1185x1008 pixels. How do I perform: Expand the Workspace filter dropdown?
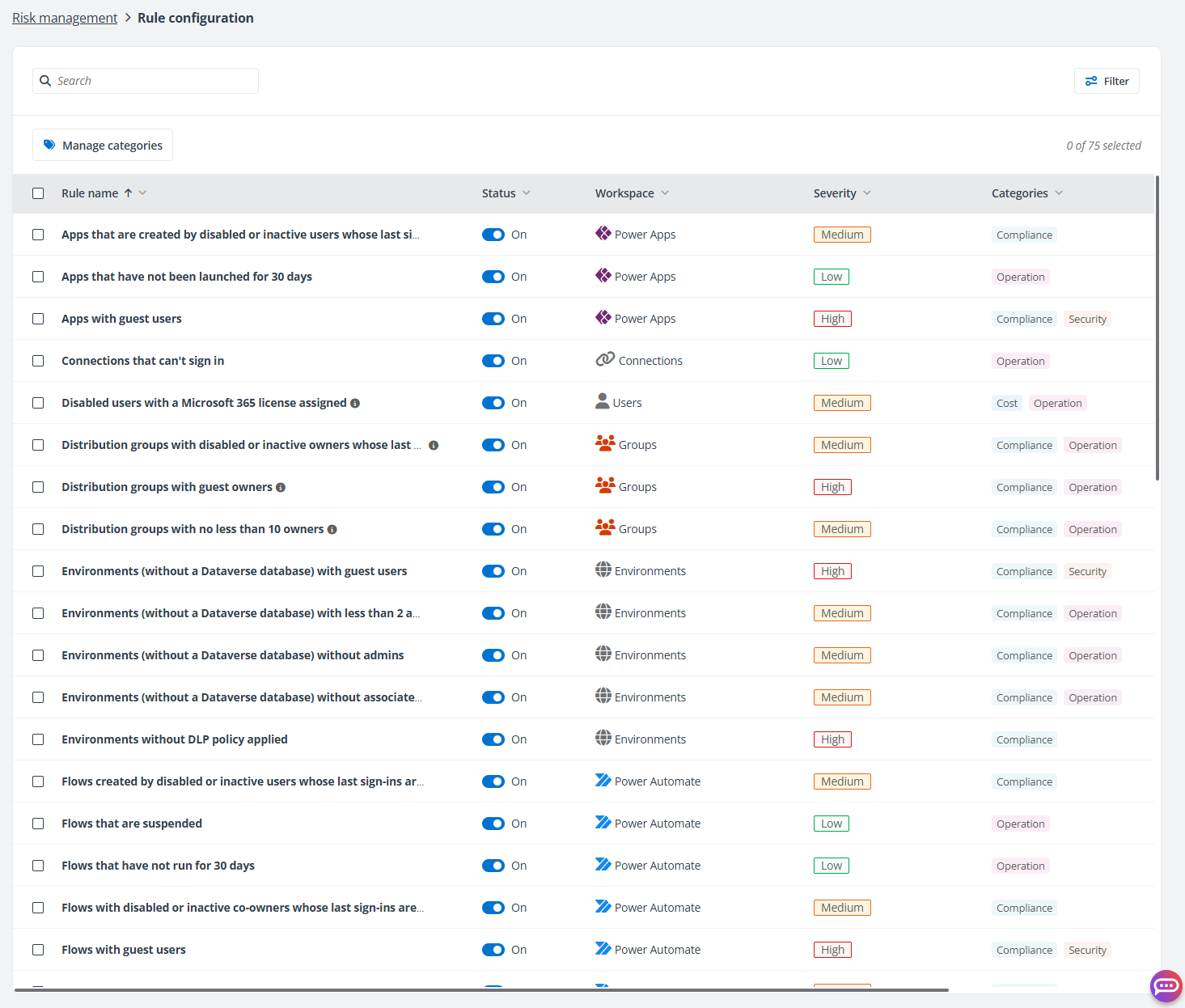[664, 193]
